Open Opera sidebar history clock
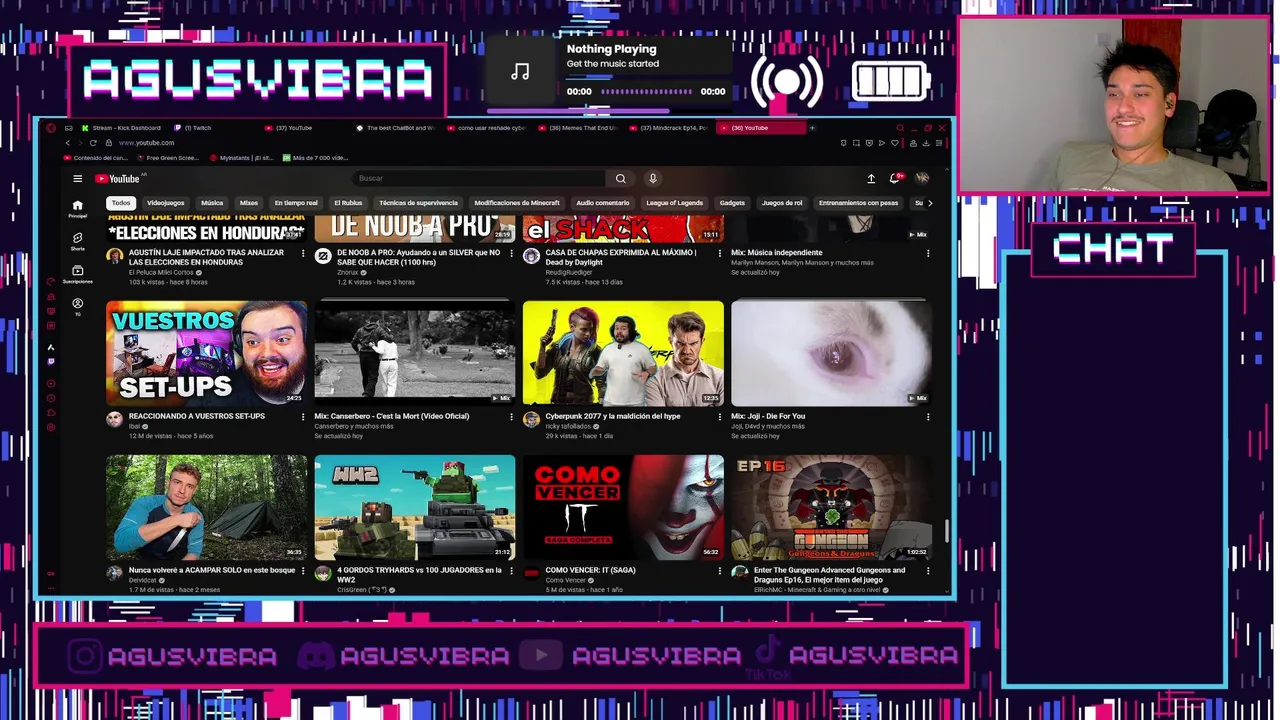Viewport: 1280px width, 720px height. point(51,398)
